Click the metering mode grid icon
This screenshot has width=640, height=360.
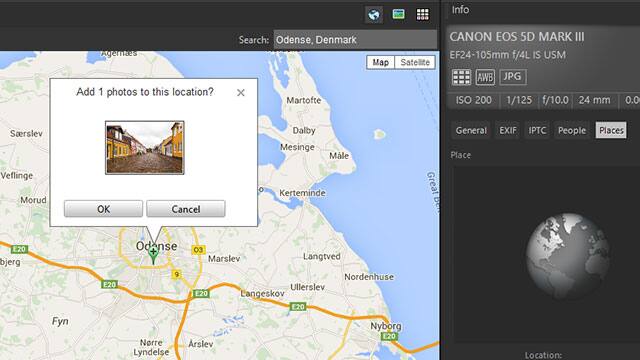click(x=461, y=77)
